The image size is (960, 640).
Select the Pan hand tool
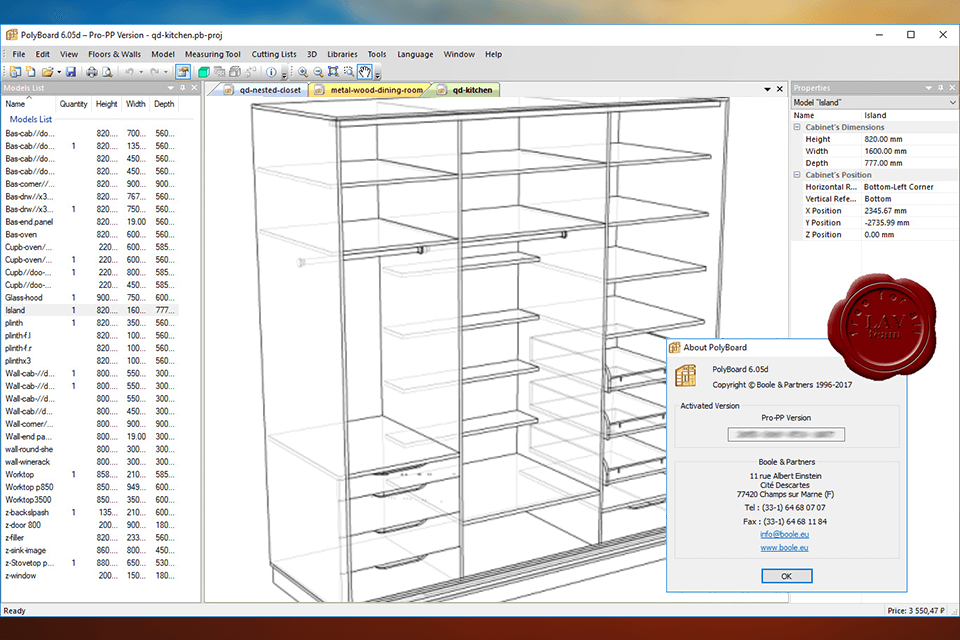tap(365, 72)
